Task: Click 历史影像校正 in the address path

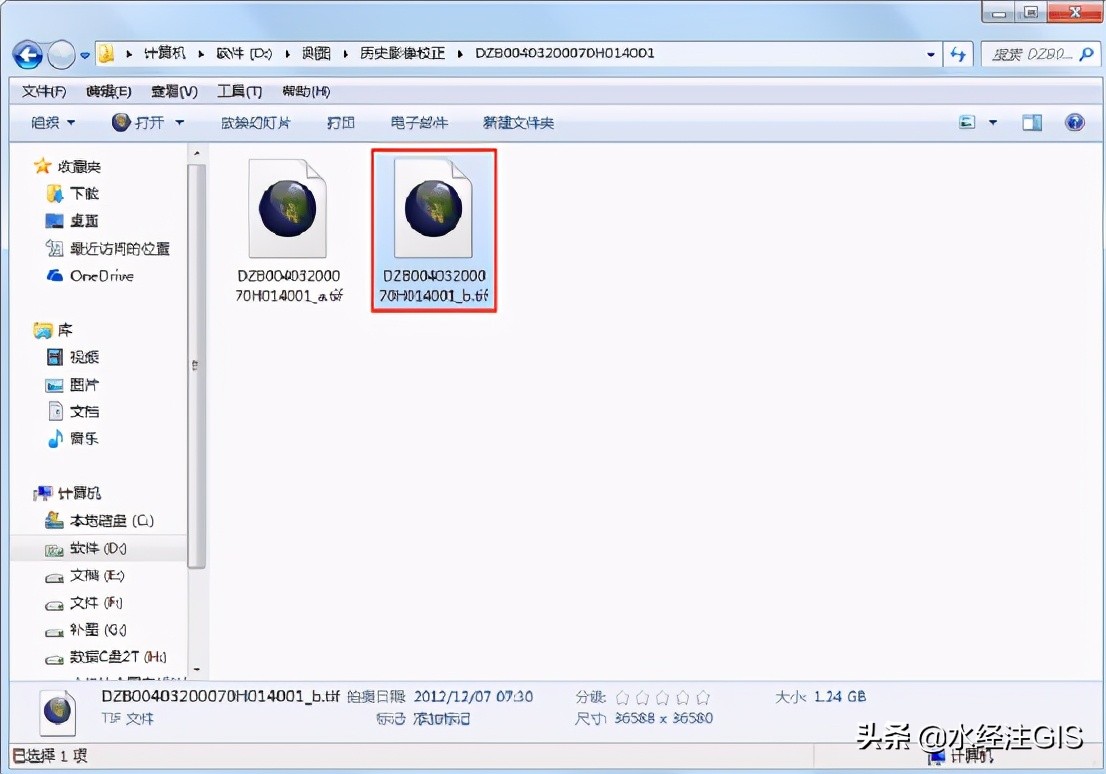Action: [402, 53]
